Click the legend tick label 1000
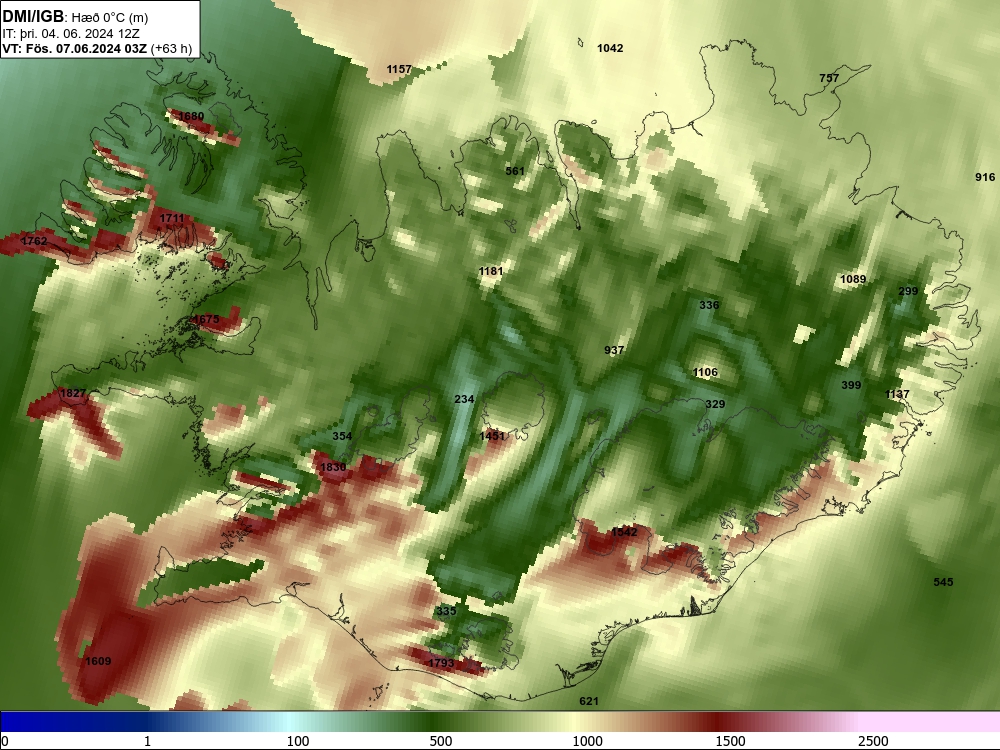1000x750 pixels. (587, 740)
